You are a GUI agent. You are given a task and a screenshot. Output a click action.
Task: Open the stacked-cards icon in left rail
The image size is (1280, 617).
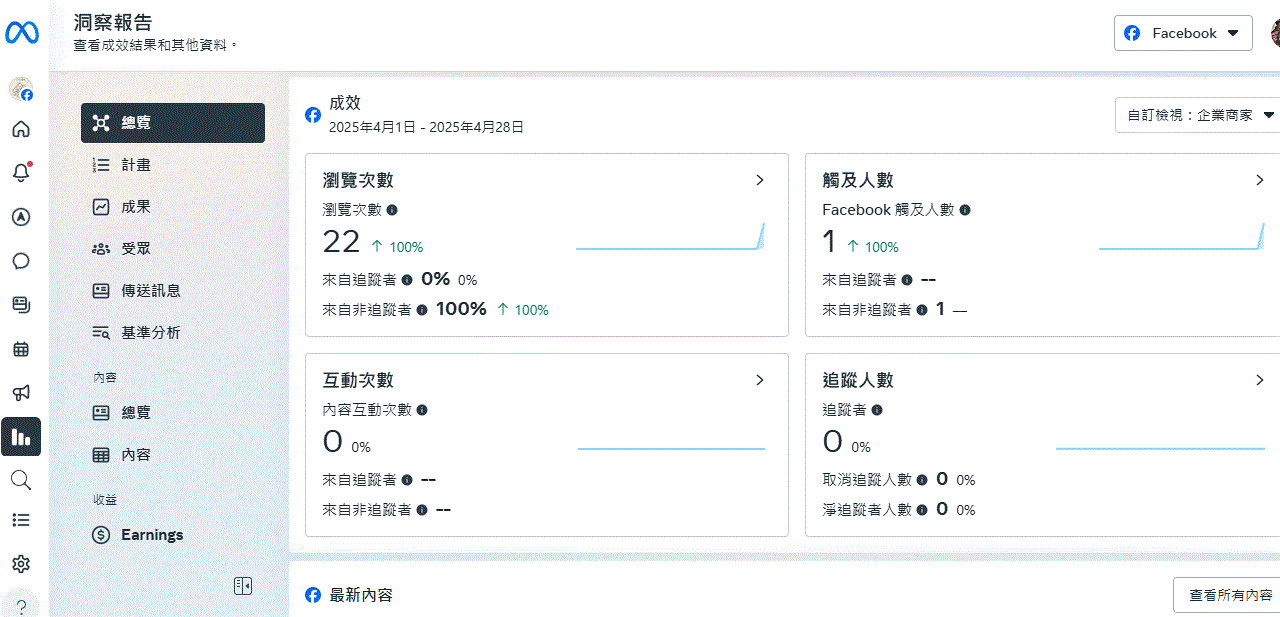21,305
